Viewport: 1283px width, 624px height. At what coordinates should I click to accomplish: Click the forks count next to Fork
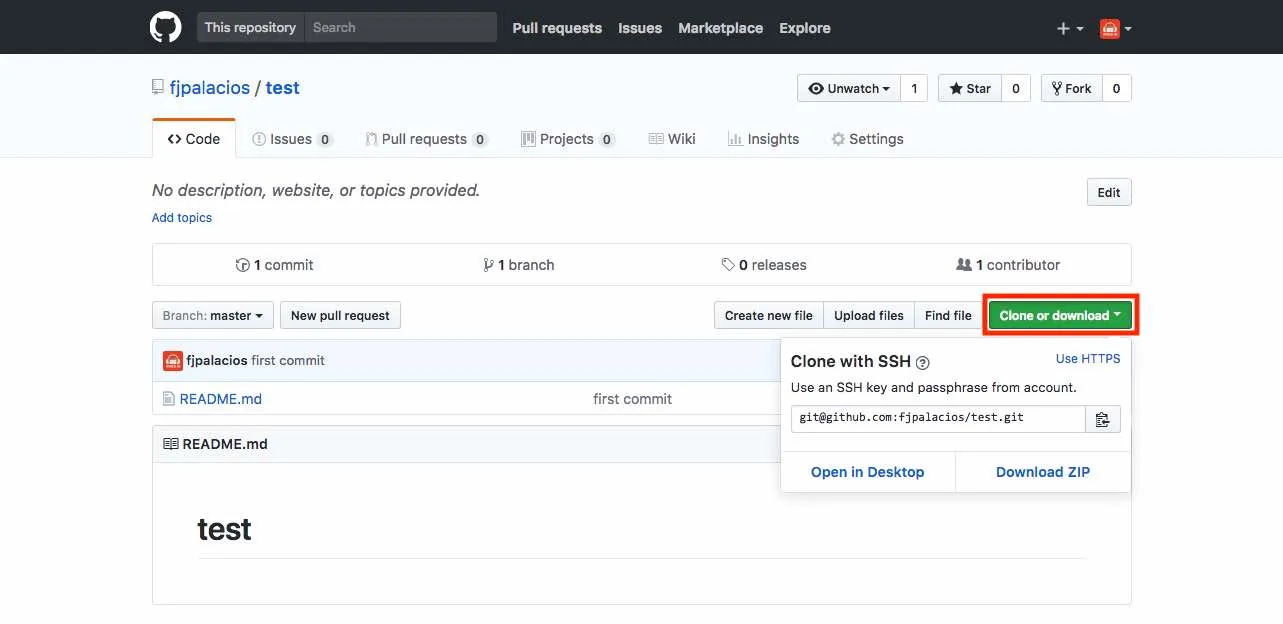tap(1117, 88)
